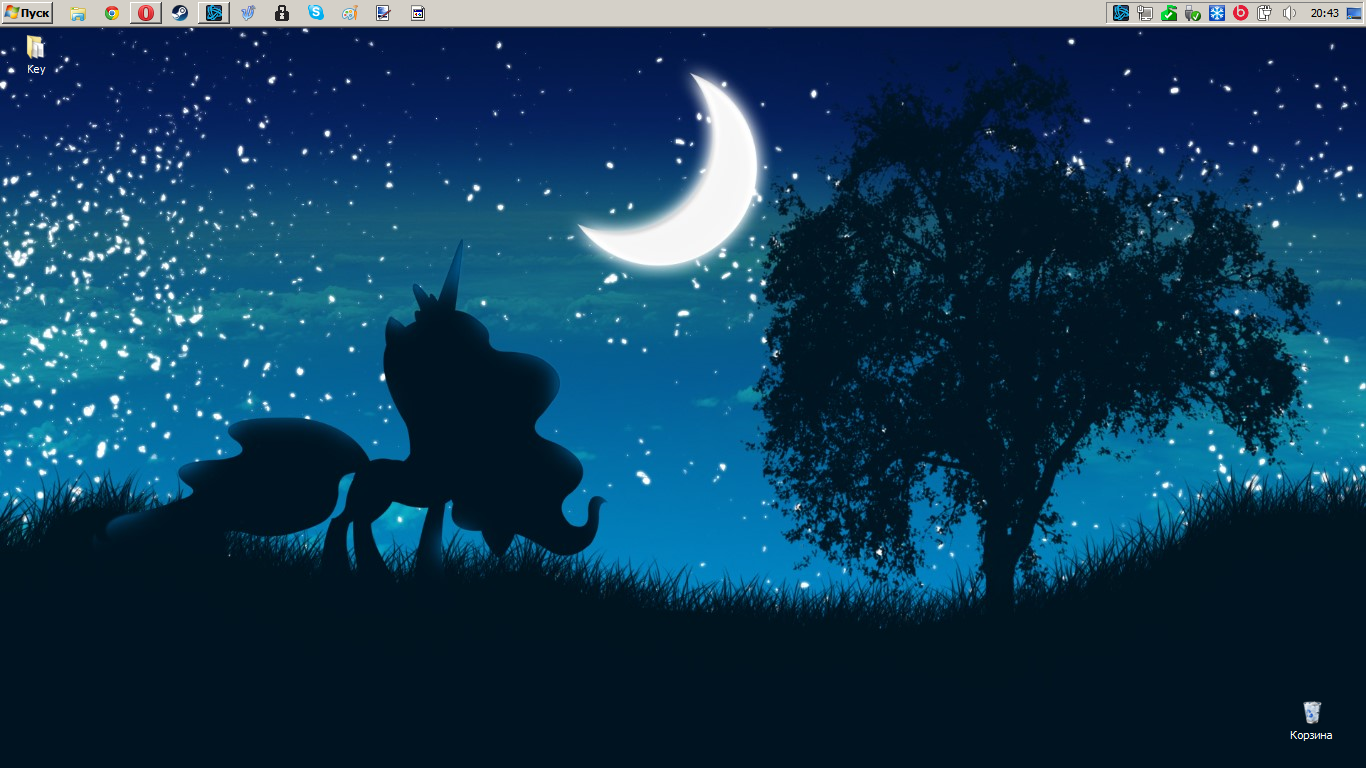Open the Пуск start menu
1366x768 pixels.
pyautogui.click(x=27, y=13)
